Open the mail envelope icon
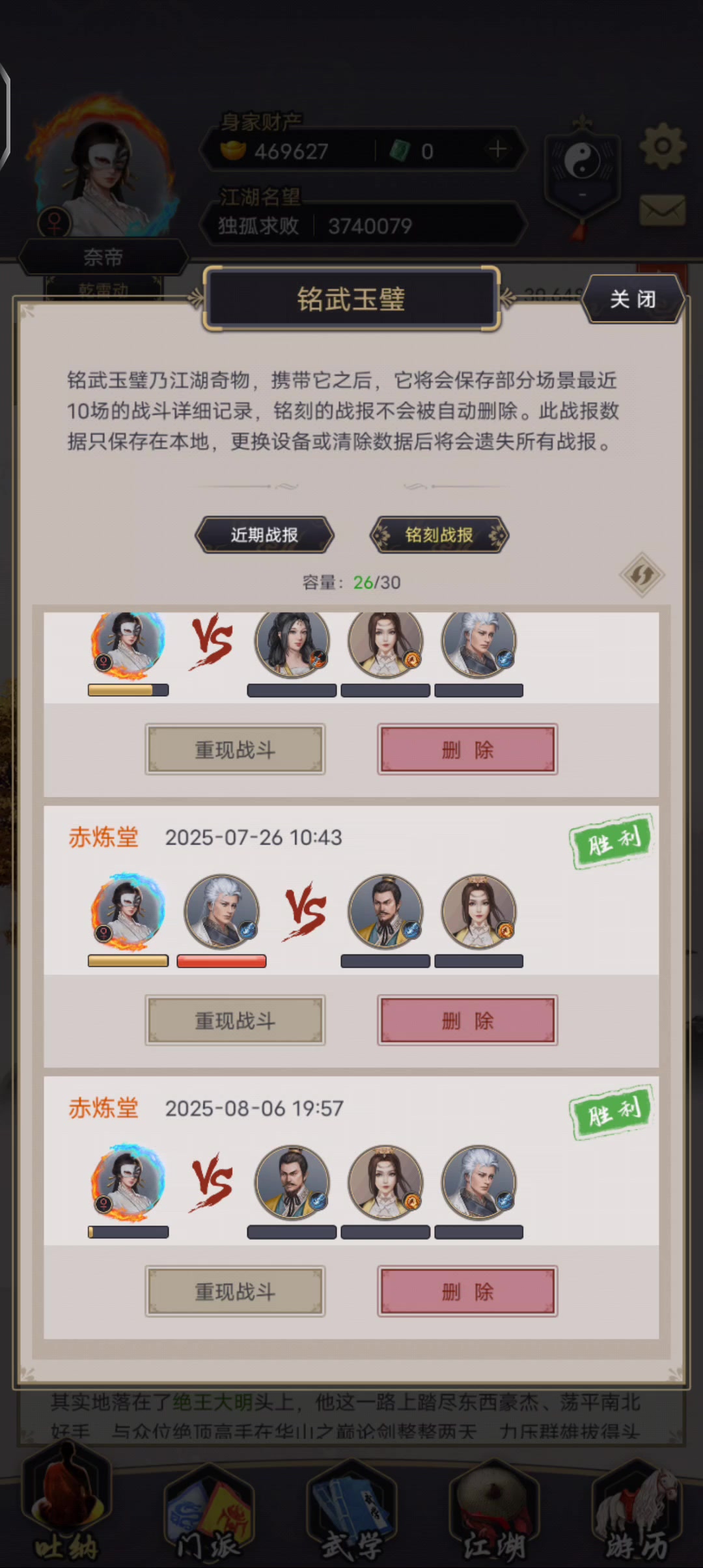This screenshot has height=1568, width=703. tap(663, 210)
